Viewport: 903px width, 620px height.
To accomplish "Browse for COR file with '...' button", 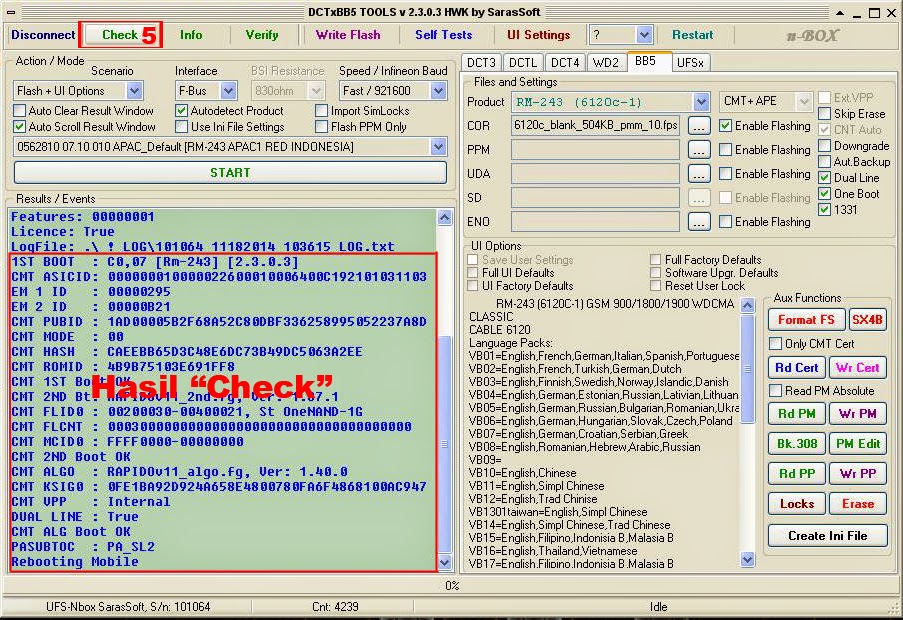I will (699, 125).
